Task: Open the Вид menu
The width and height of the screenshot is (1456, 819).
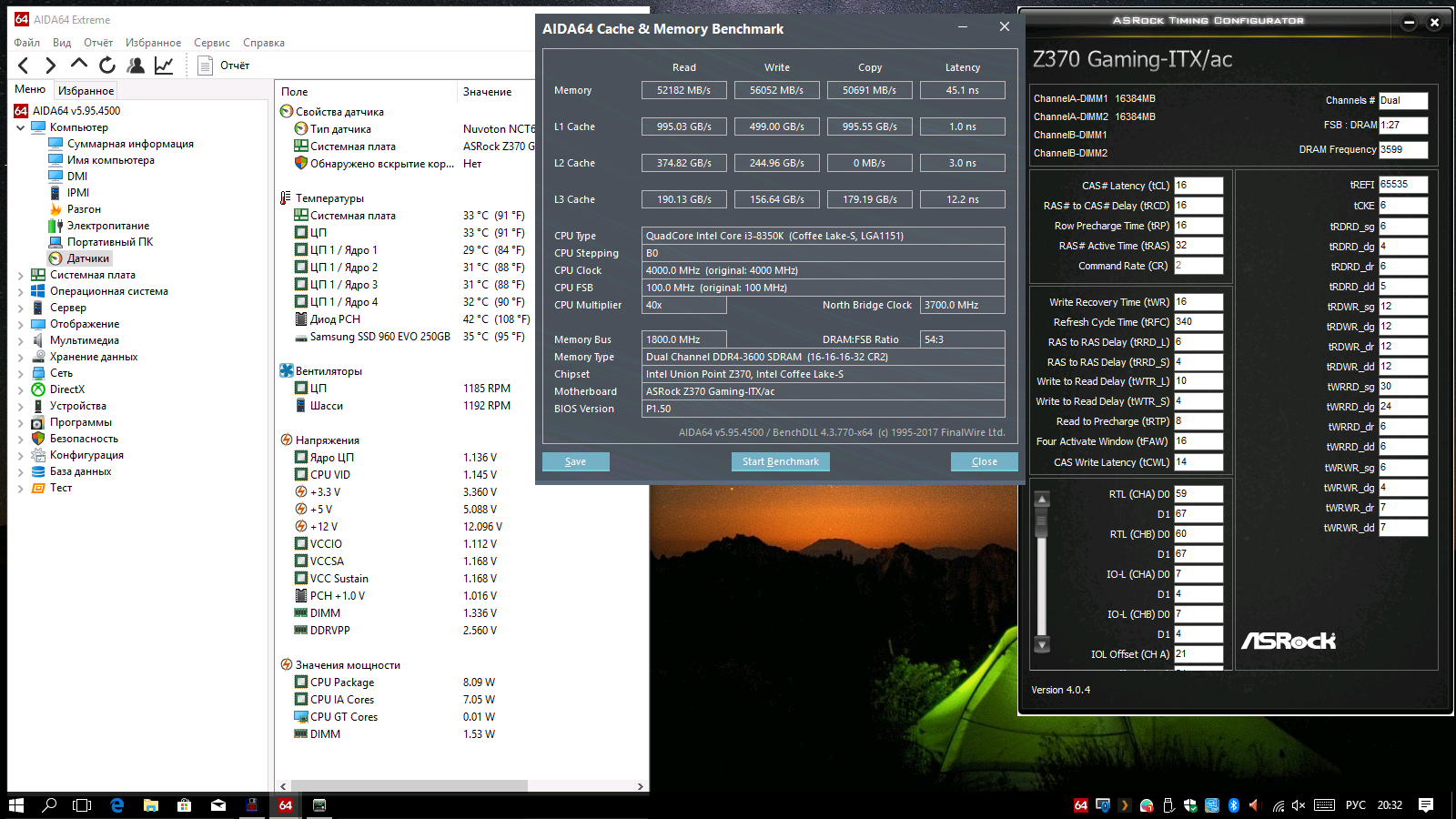Action: [62, 43]
